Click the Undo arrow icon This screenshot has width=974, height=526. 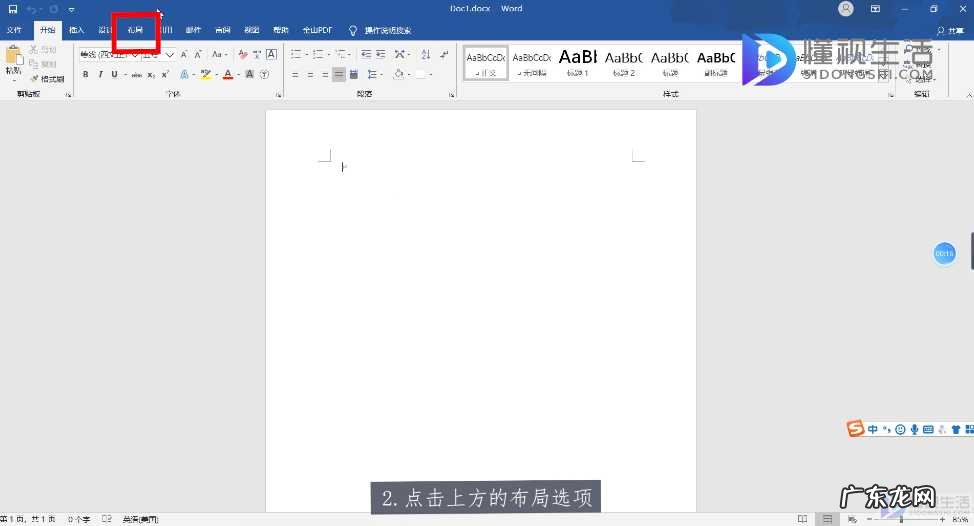[31, 9]
